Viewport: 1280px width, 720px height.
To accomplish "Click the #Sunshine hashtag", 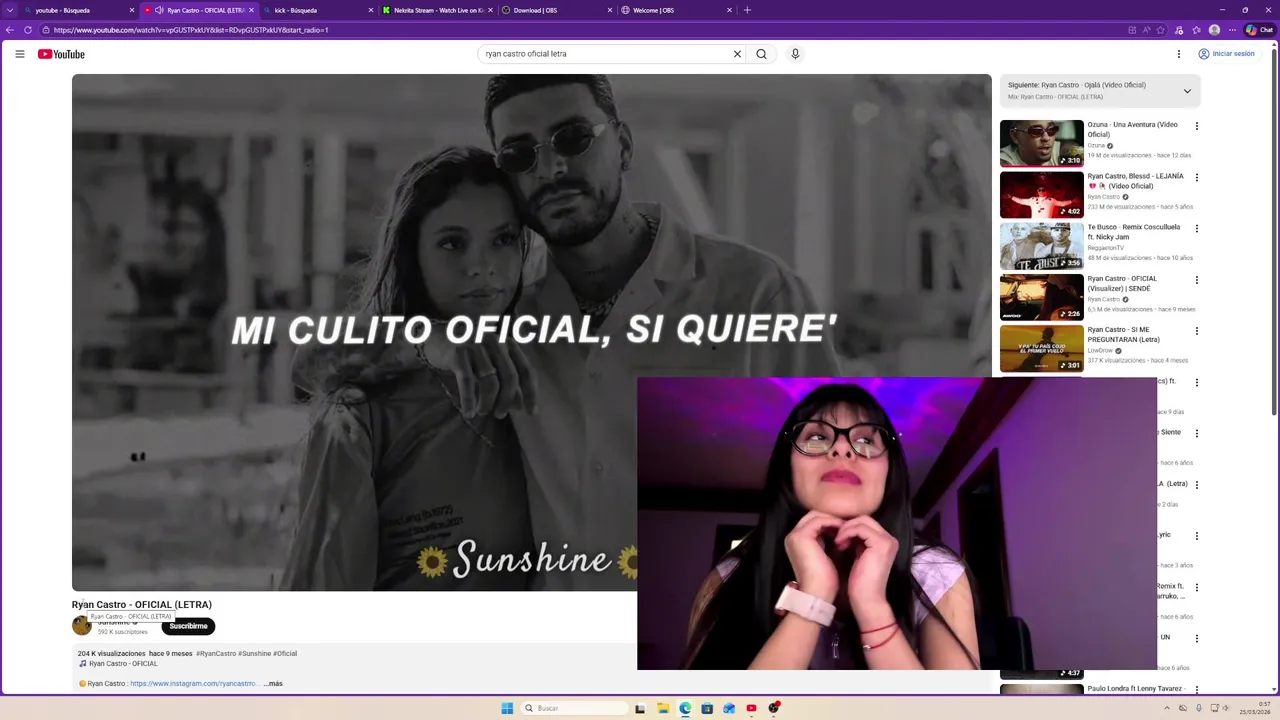I will 254,653.
